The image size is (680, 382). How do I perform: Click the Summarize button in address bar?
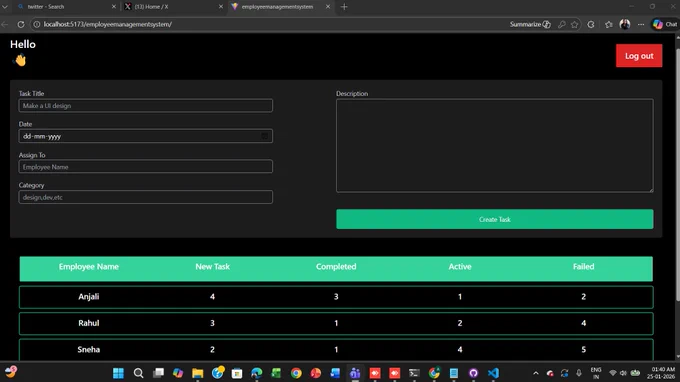pyautogui.click(x=530, y=24)
